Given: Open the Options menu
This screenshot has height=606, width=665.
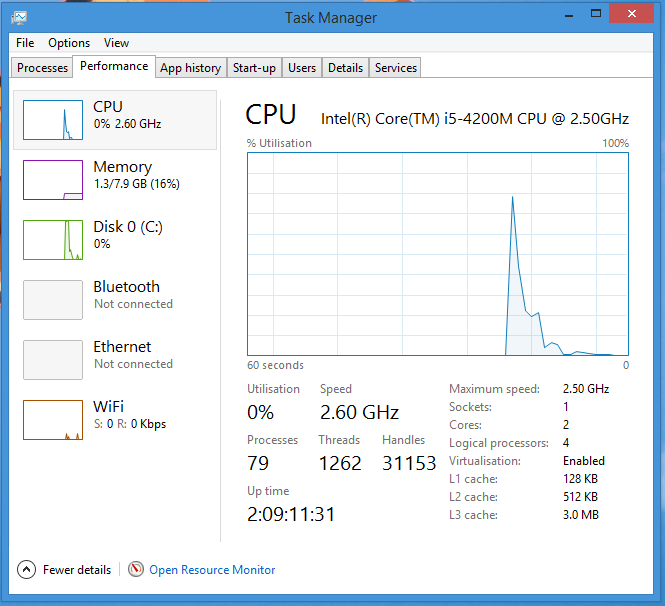Looking at the screenshot, I should click(69, 43).
